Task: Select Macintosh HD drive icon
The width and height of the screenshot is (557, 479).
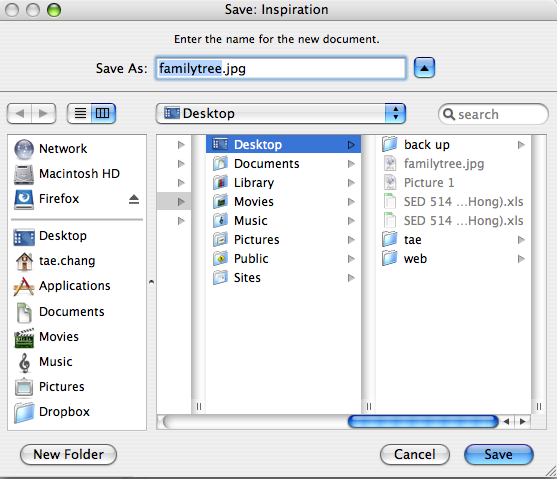Action: coord(24,174)
